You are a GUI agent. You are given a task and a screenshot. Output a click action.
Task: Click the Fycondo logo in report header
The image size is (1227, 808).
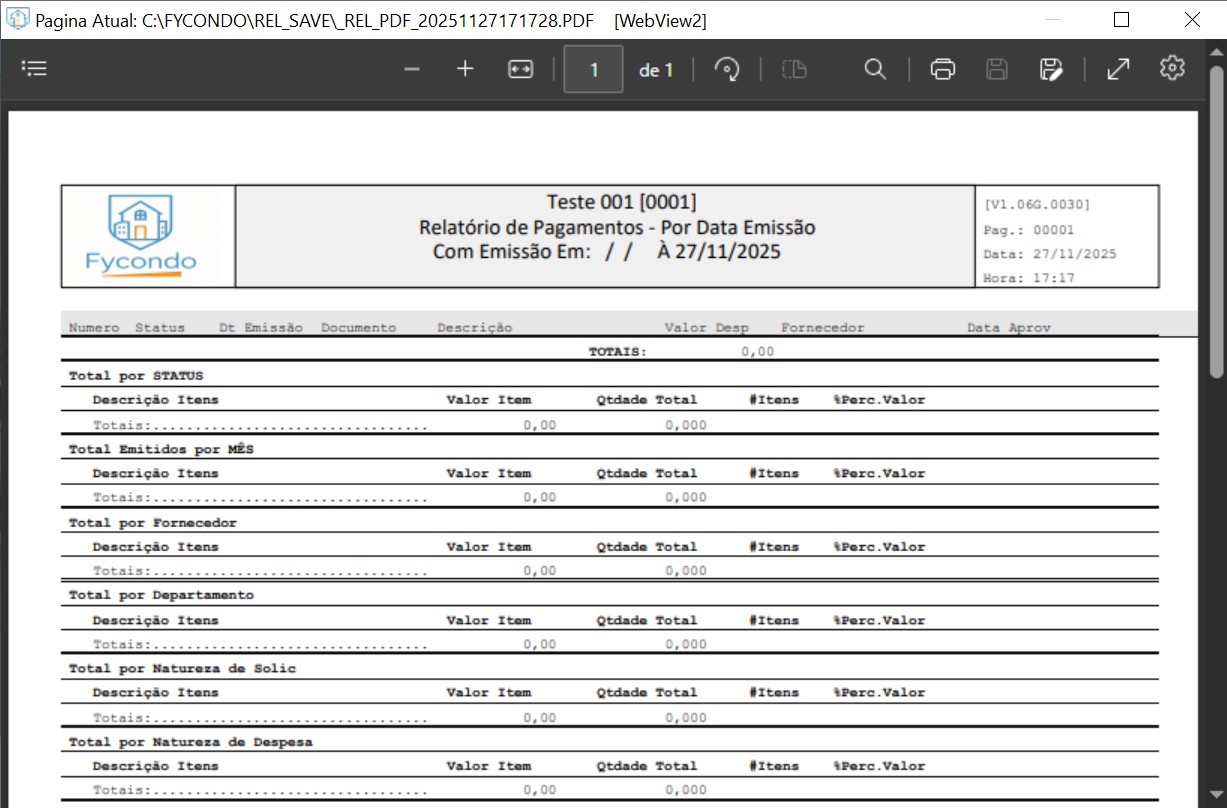point(141,236)
